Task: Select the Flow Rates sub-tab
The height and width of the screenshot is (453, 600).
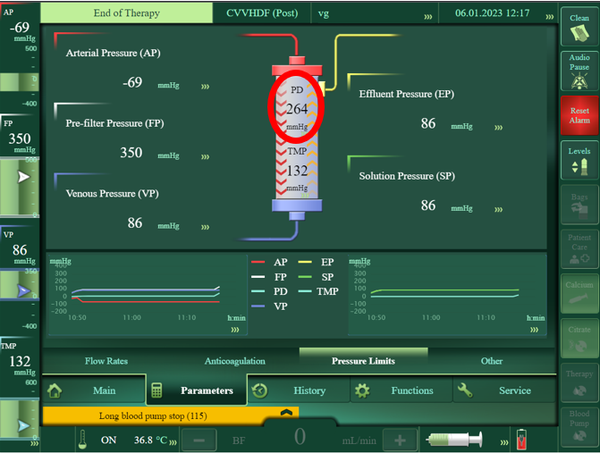Action: [111, 361]
